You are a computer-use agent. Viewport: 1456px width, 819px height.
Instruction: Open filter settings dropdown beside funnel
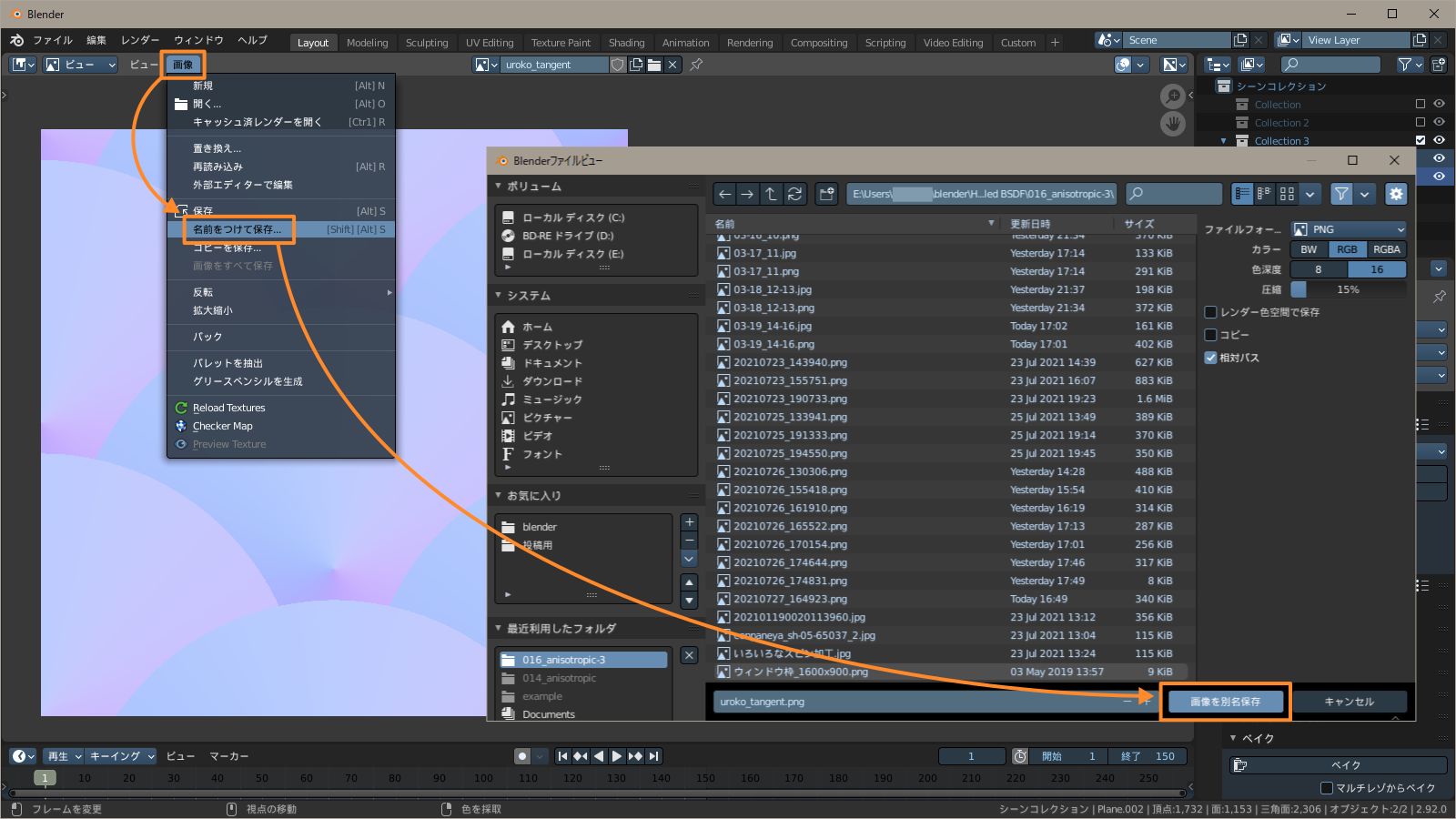point(1364,194)
